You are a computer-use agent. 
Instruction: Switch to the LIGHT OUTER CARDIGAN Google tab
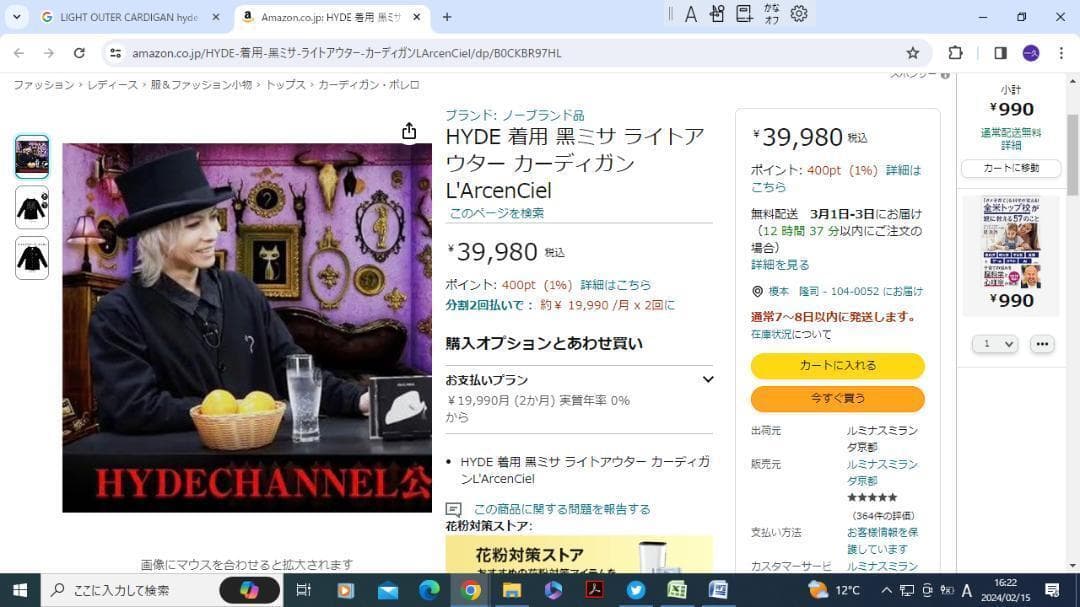tap(120, 17)
